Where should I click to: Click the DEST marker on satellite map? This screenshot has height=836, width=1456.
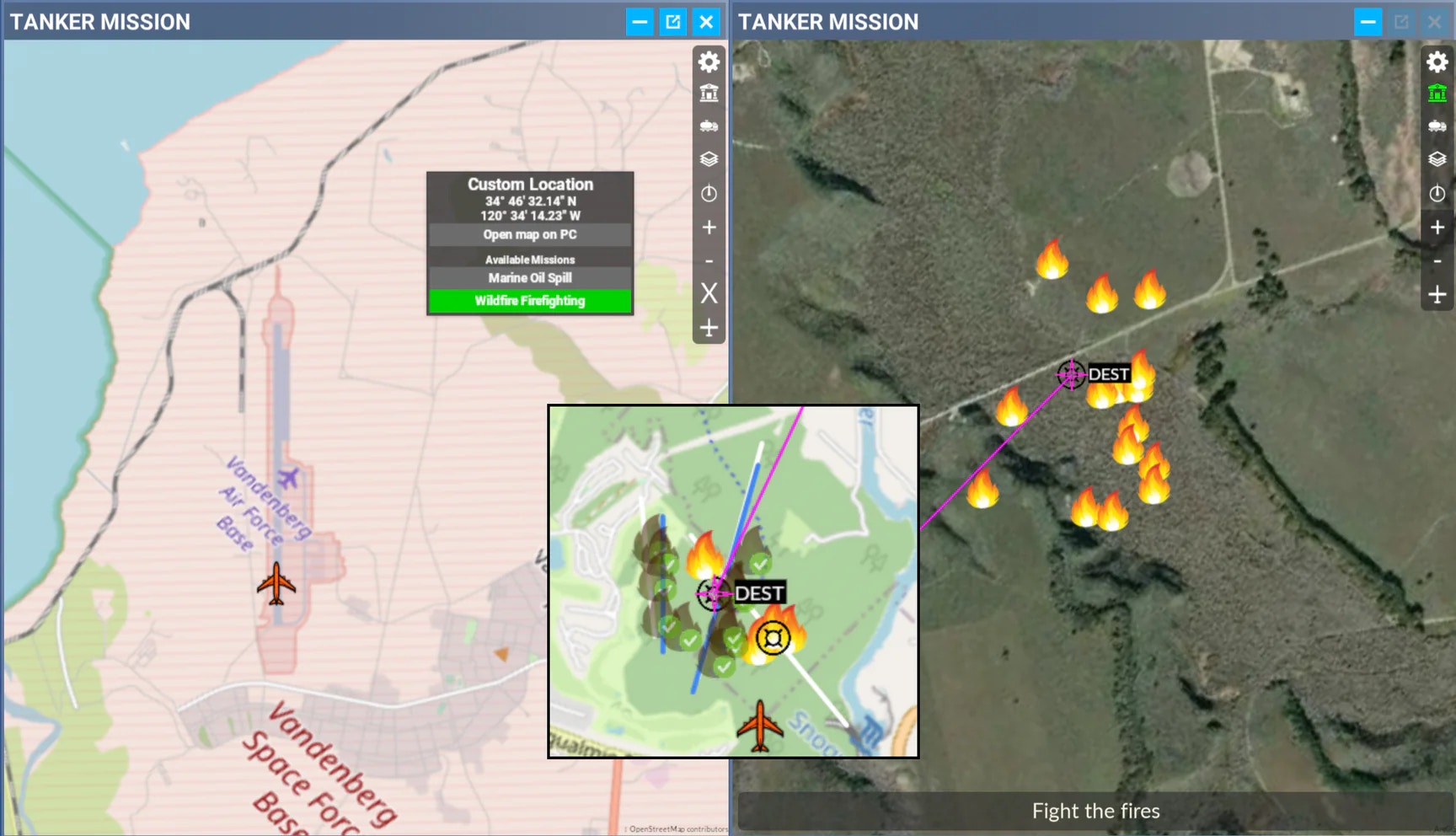[x=1072, y=374]
